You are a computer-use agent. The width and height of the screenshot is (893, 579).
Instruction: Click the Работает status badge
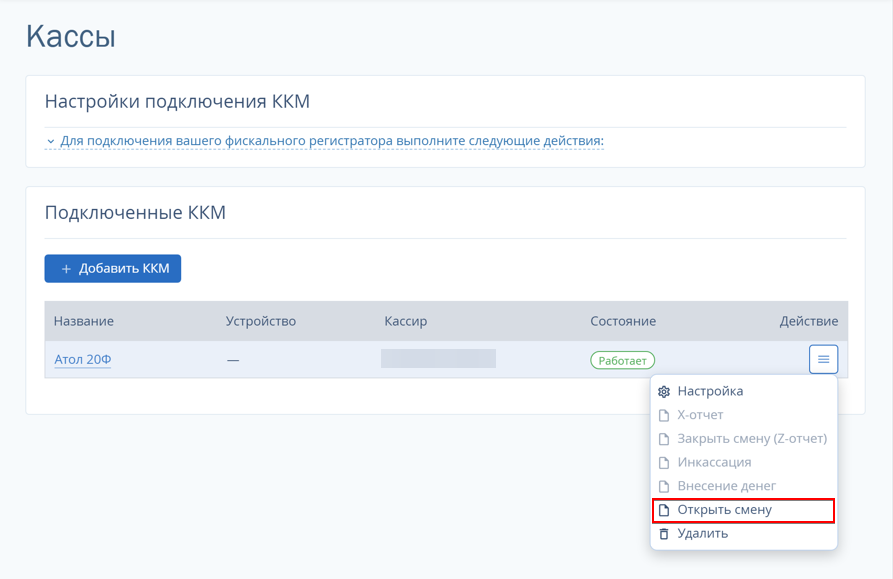622,360
